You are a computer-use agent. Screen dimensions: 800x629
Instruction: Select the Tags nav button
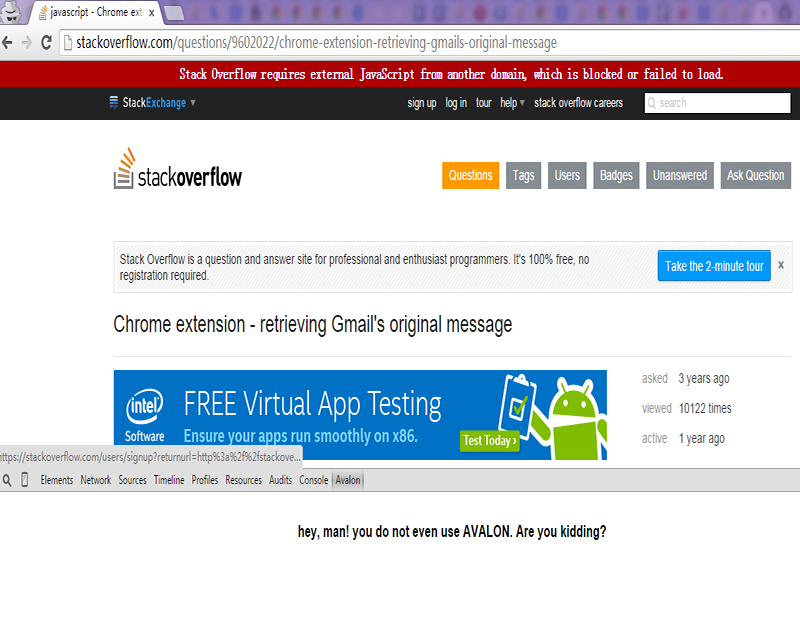coord(523,175)
